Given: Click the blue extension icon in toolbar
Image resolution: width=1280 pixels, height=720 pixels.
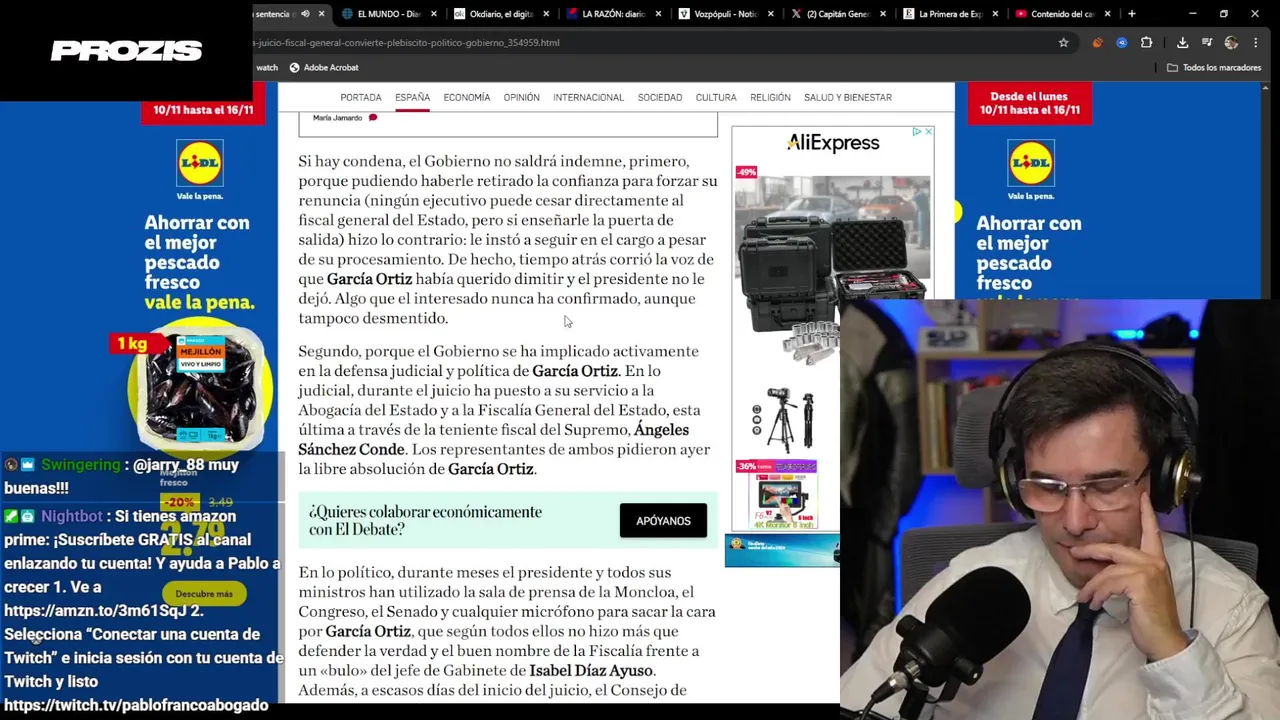Looking at the screenshot, I should tap(1122, 43).
